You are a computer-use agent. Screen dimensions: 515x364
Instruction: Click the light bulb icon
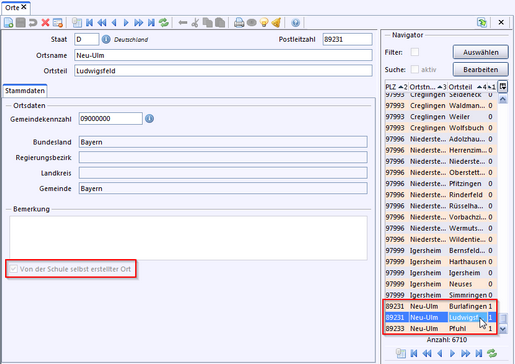(x=264, y=23)
